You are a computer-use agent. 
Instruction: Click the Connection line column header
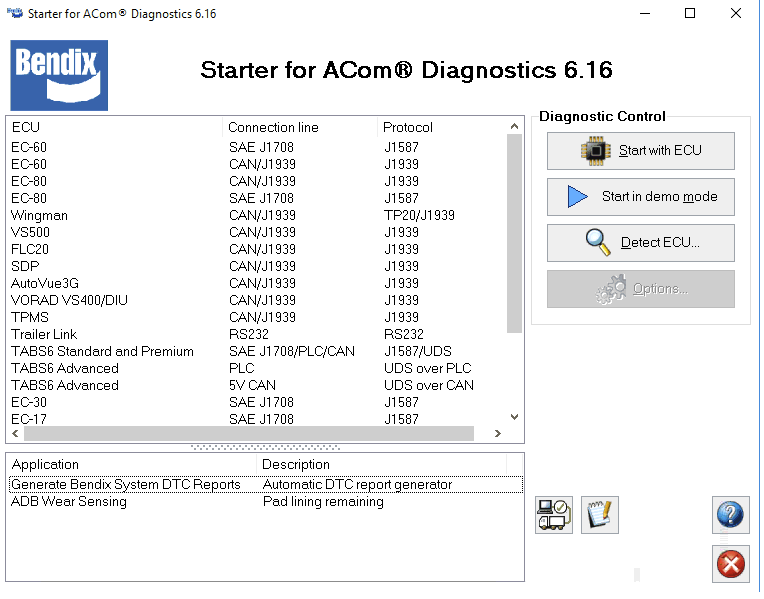(x=300, y=127)
